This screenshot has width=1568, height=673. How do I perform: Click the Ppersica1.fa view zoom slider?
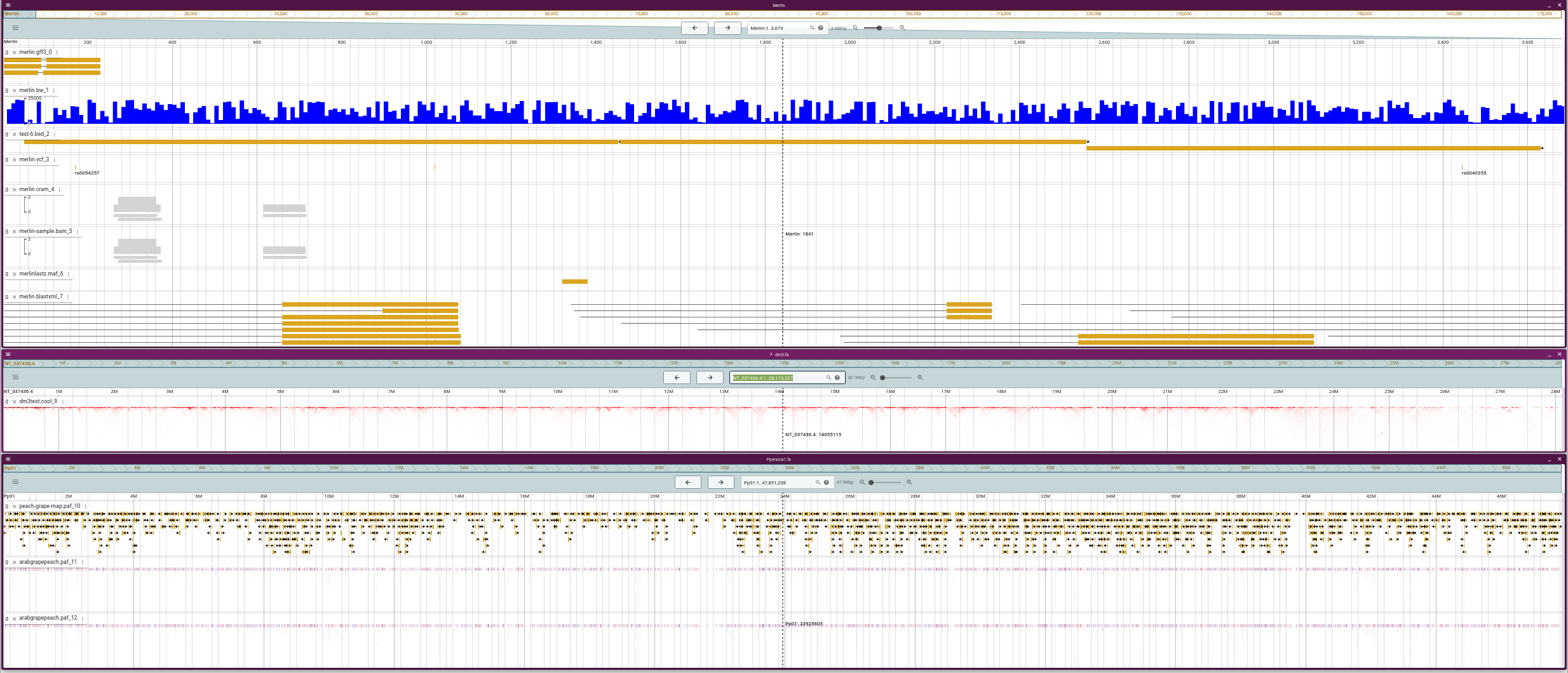click(x=886, y=483)
